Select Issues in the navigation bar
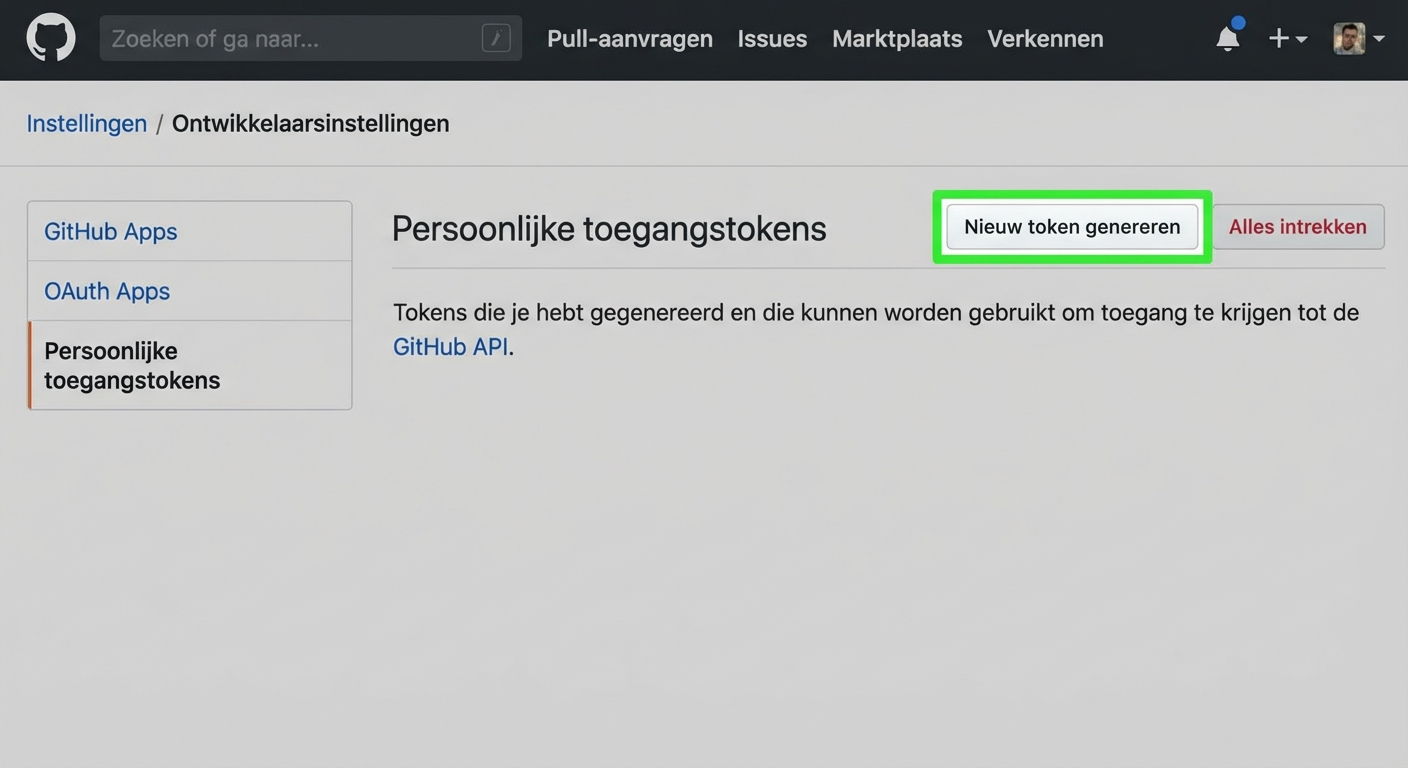 click(772, 39)
